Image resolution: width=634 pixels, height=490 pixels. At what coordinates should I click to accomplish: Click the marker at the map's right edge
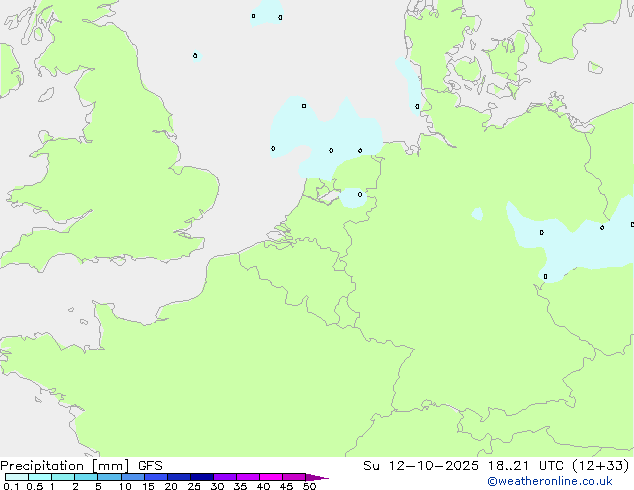point(632,224)
